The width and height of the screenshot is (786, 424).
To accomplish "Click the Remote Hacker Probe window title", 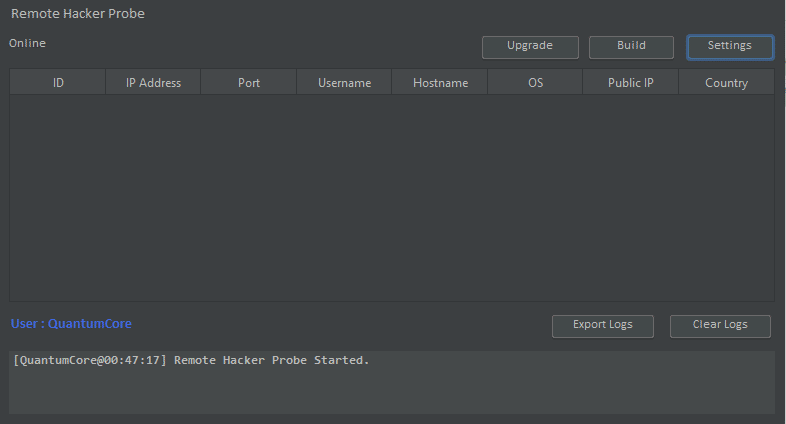I will tap(78, 14).
